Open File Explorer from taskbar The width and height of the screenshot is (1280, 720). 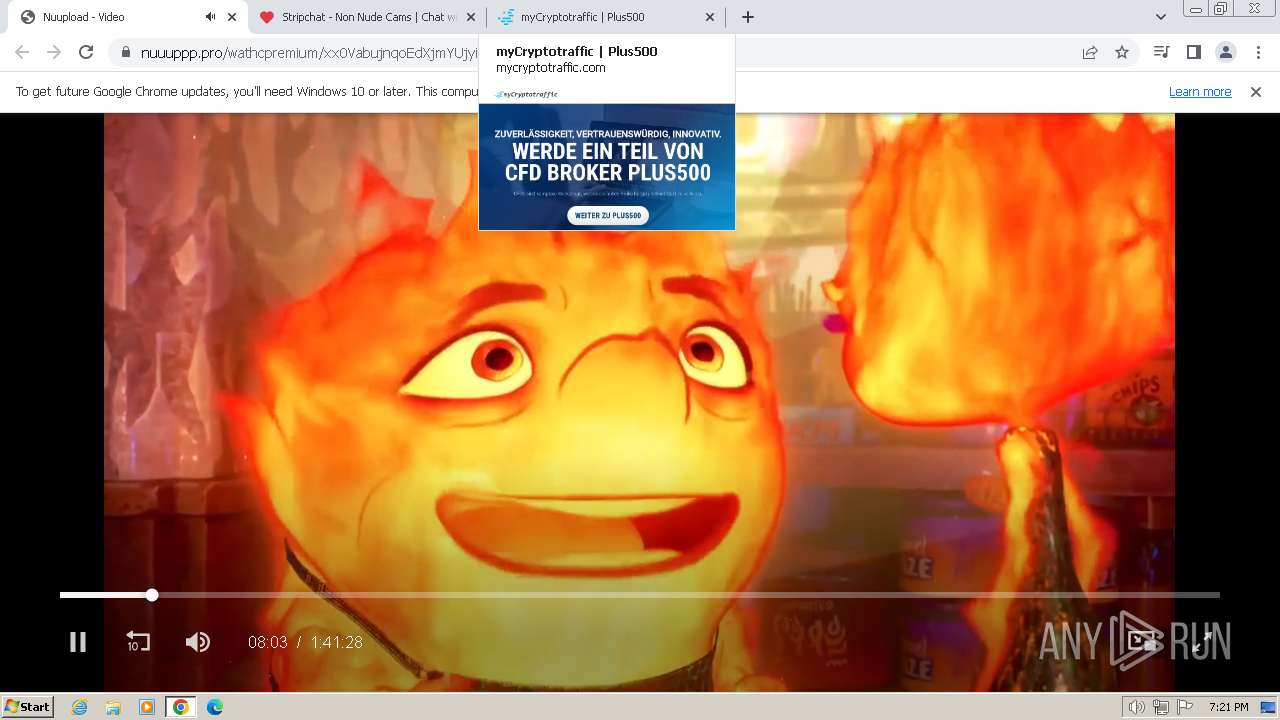click(x=113, y=707)
